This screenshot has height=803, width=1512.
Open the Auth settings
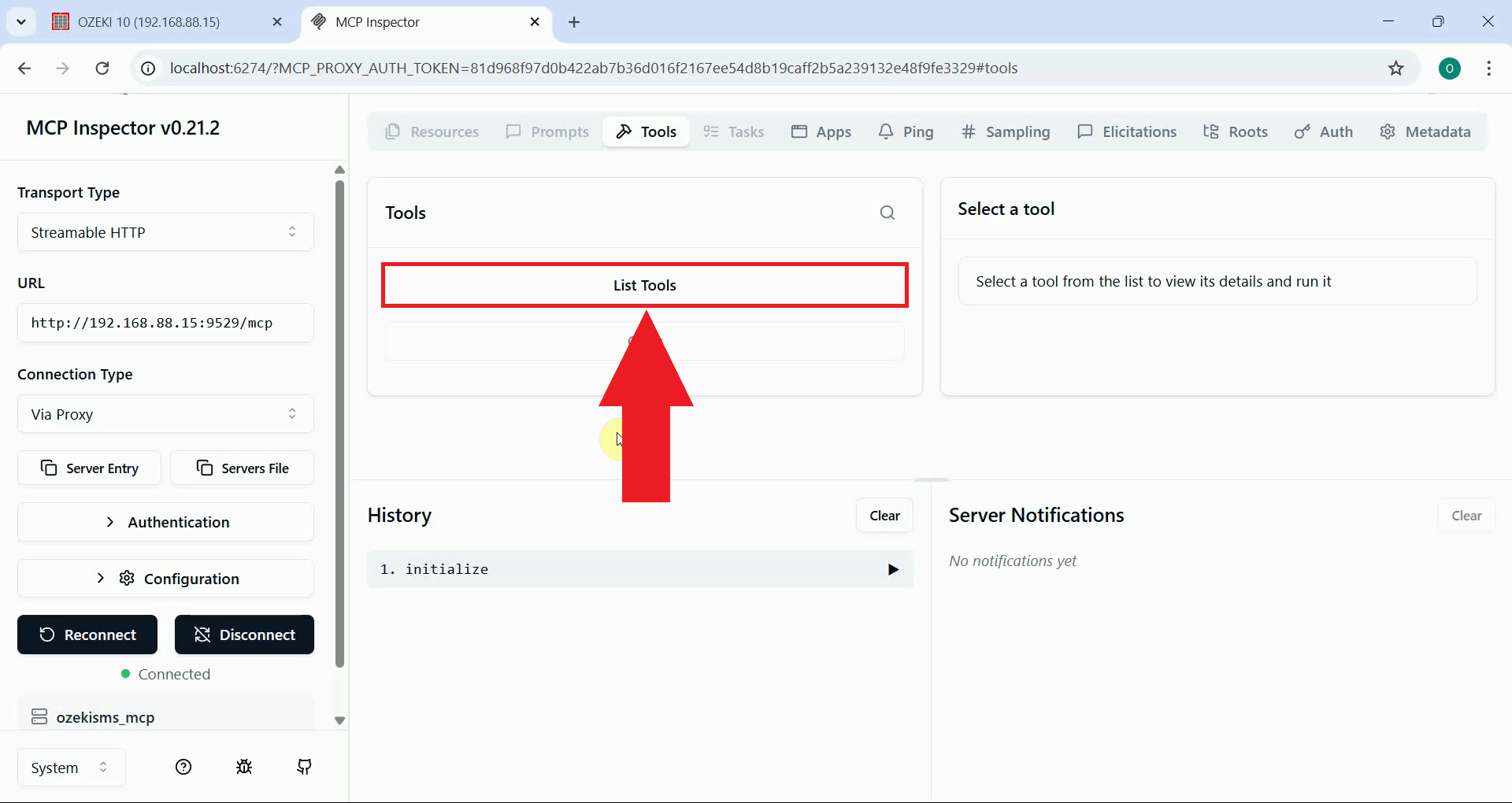tap(1323, 131)
